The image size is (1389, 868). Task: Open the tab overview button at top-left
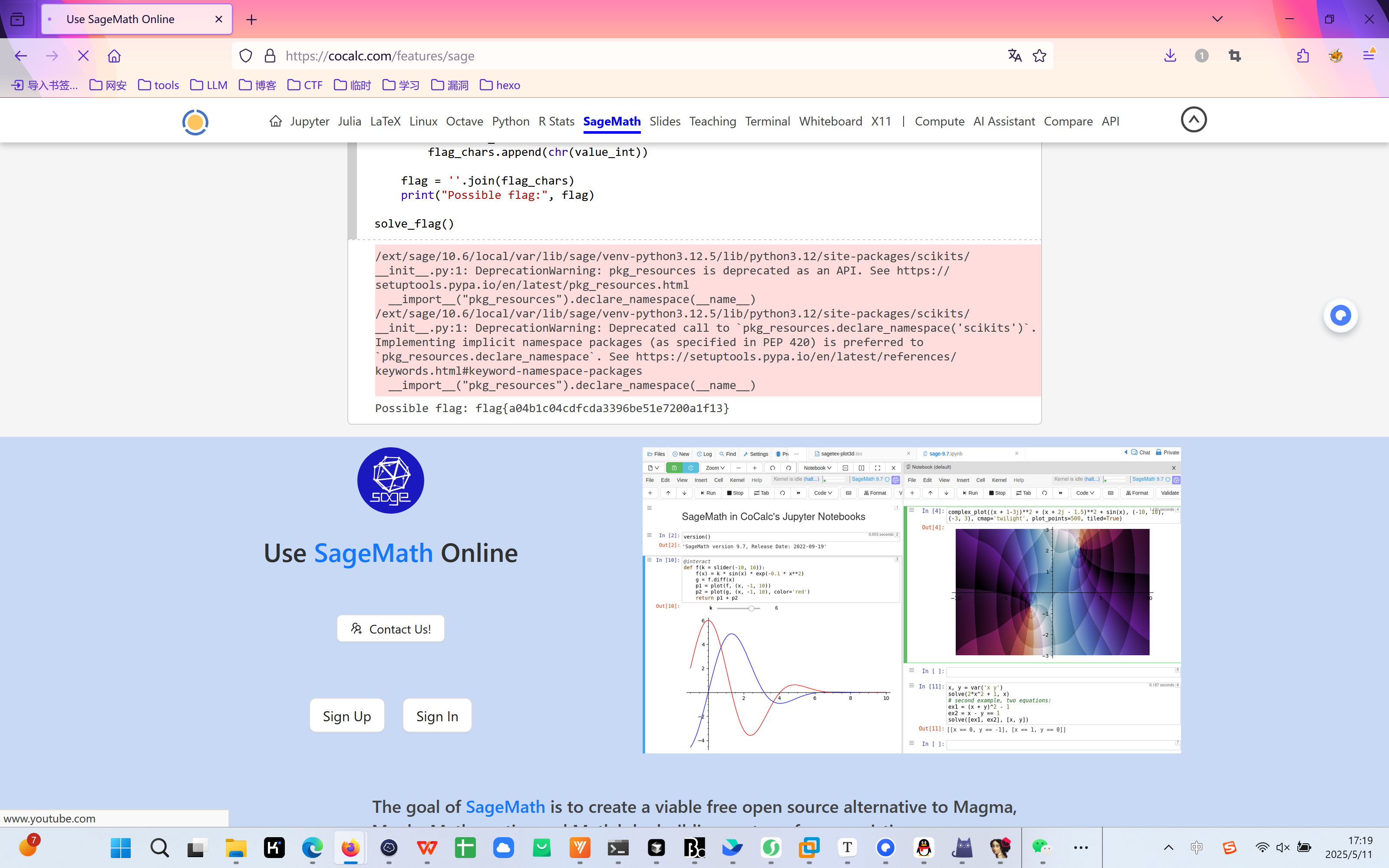click(x=18, y=20)
